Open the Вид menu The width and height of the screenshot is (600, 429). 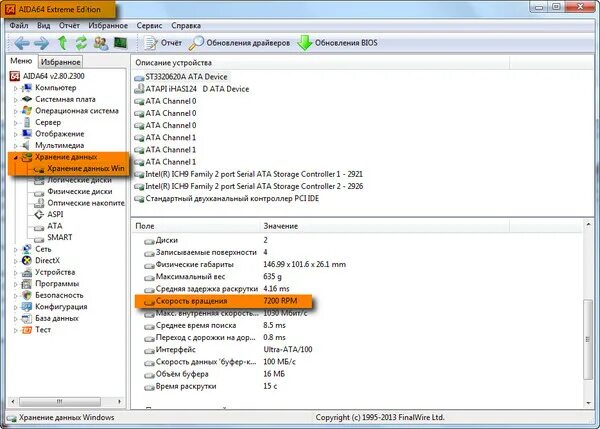coord(44,26)
